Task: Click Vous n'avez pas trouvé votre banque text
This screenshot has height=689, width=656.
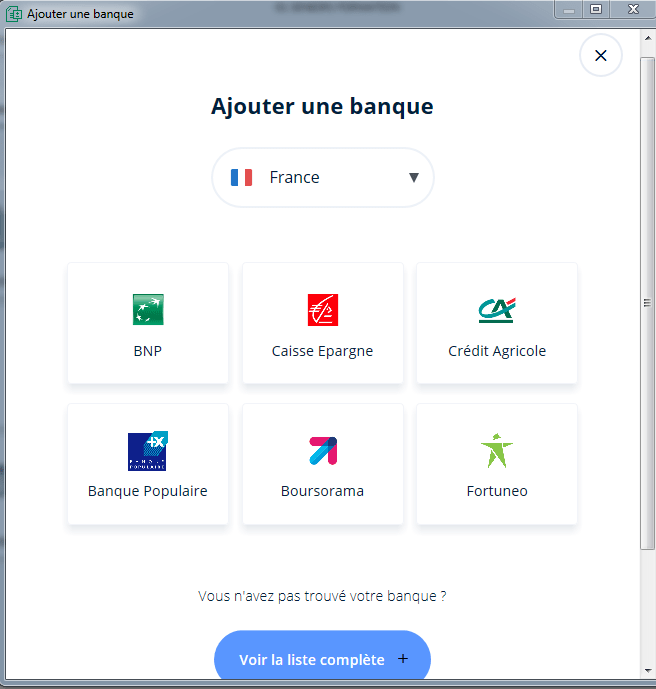Action: point(322,596)
